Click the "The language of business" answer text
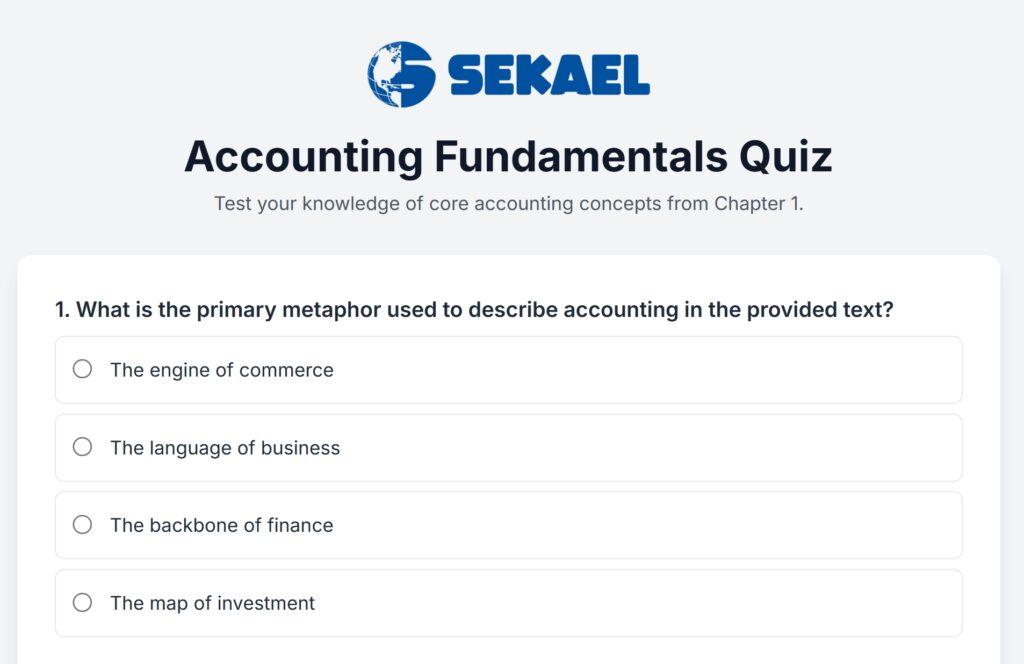Image resolution: width=1024 pixels, height=664 pixels. coord(225,448)
